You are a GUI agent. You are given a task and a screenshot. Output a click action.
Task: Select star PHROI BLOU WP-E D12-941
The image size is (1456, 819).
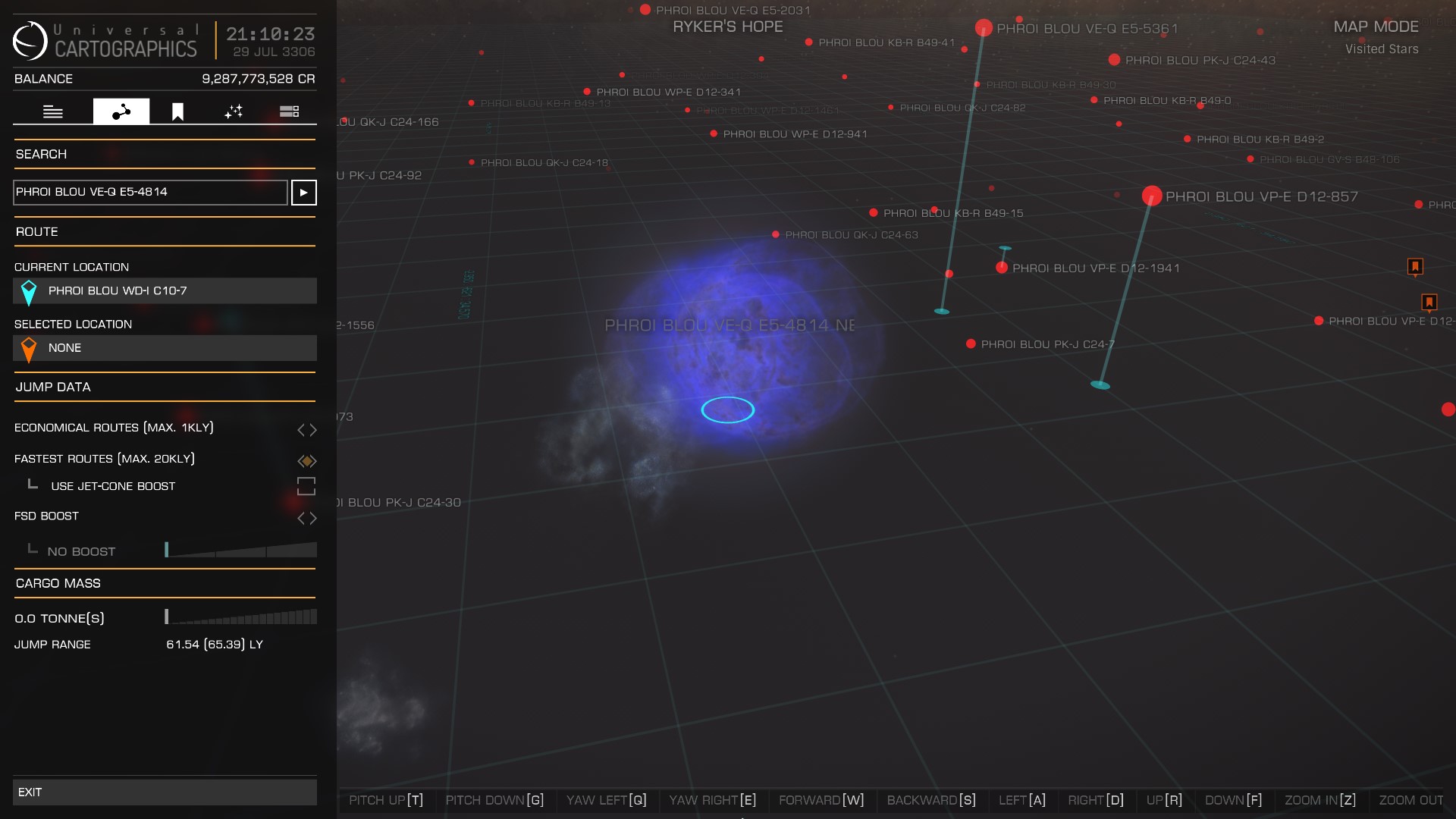pos(714,133)
